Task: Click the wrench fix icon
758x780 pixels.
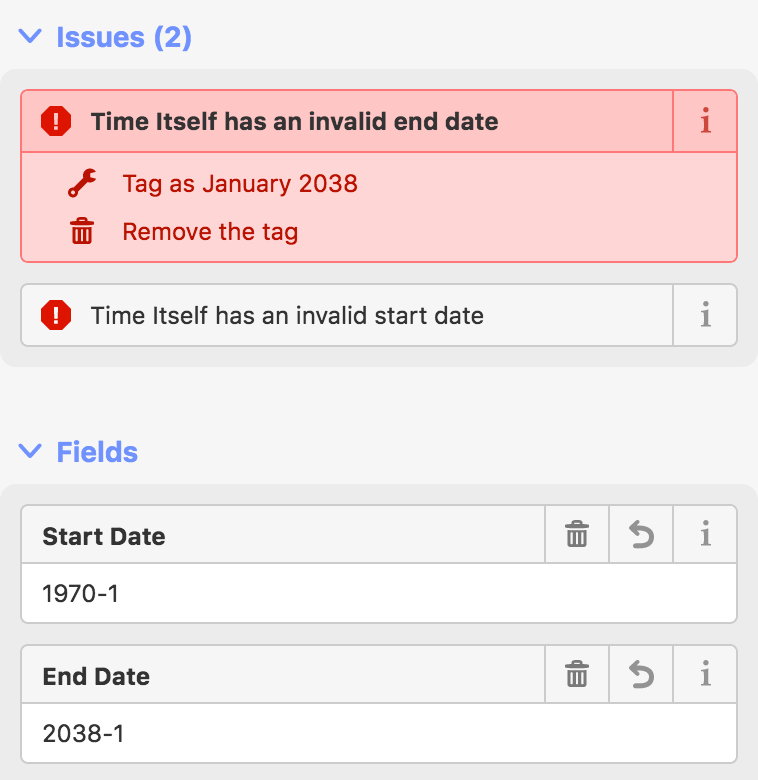Action: [82, 184]
